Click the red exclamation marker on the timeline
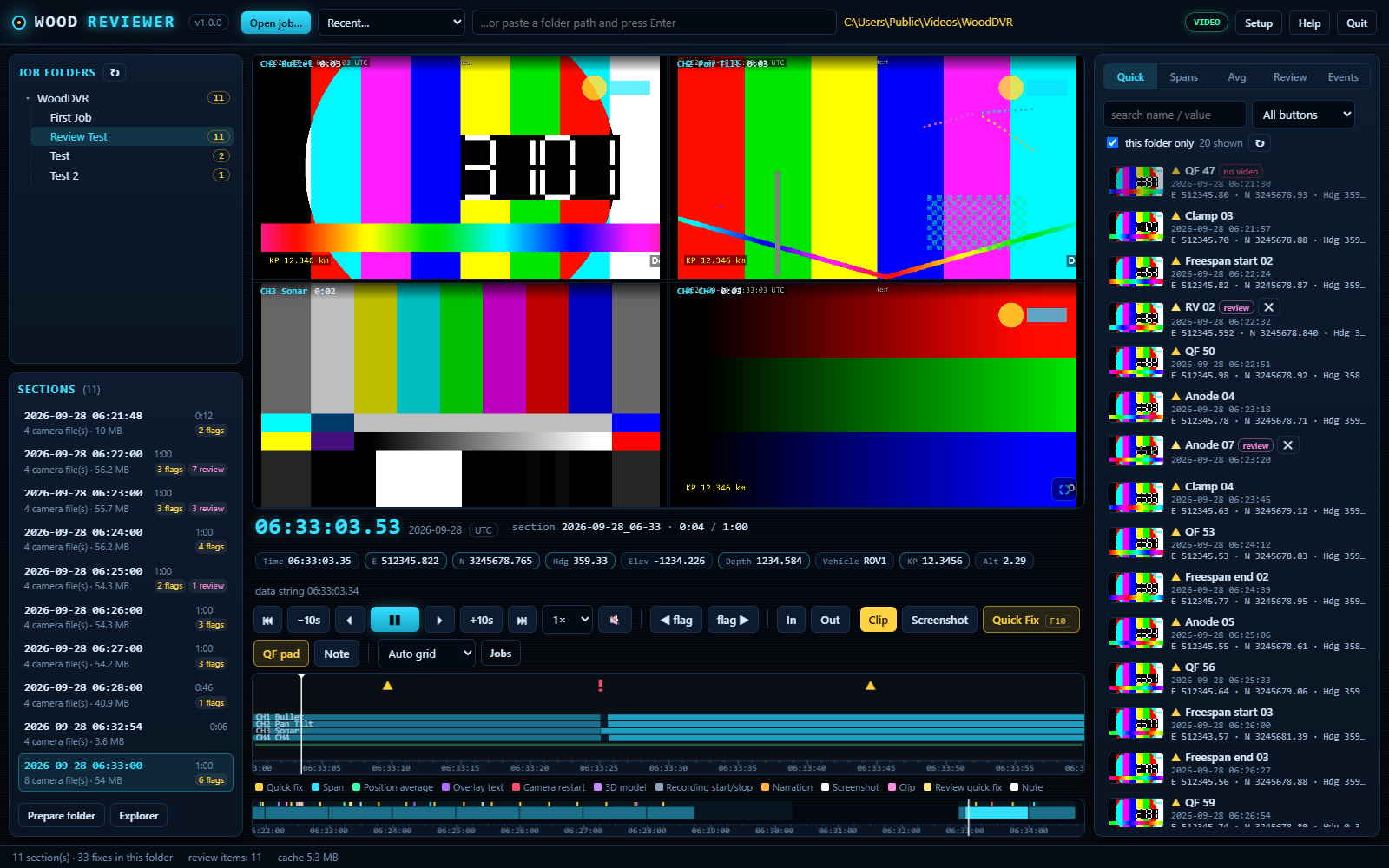This screenshot has height=868, width=1389. (600, 686)
